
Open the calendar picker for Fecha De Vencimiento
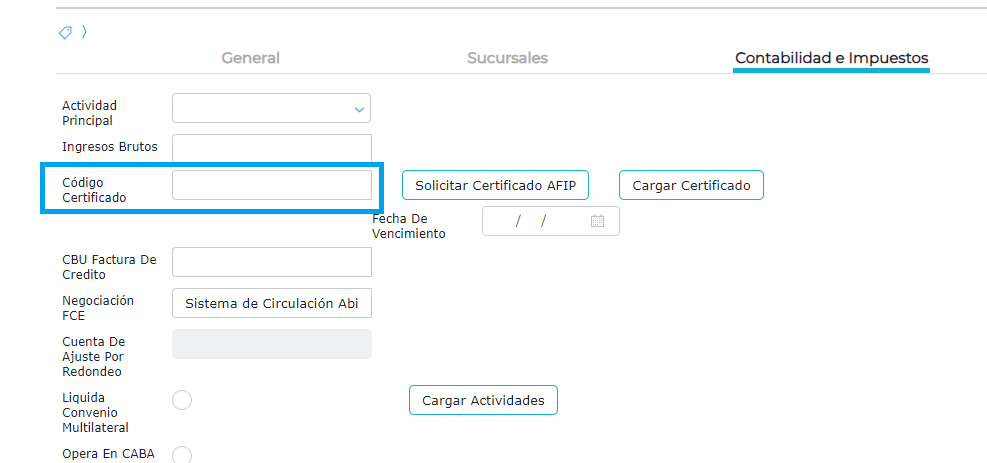coord(597,221)
